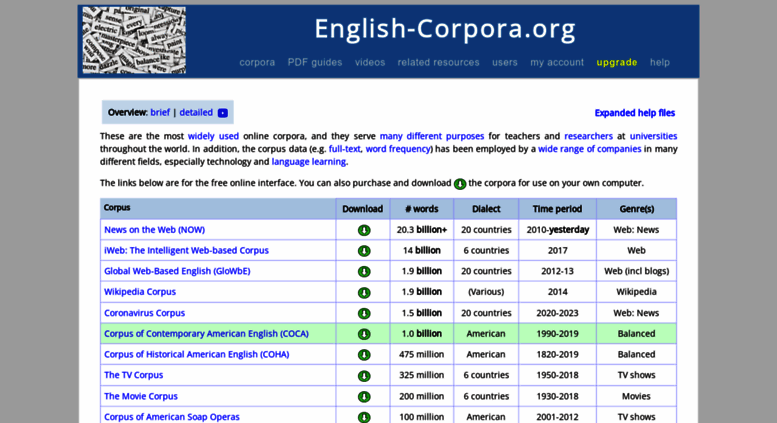This screenshot has height=423, width=777.
Task: Click the '20.3 billion+' word count cell
Action: click(422, 230)
